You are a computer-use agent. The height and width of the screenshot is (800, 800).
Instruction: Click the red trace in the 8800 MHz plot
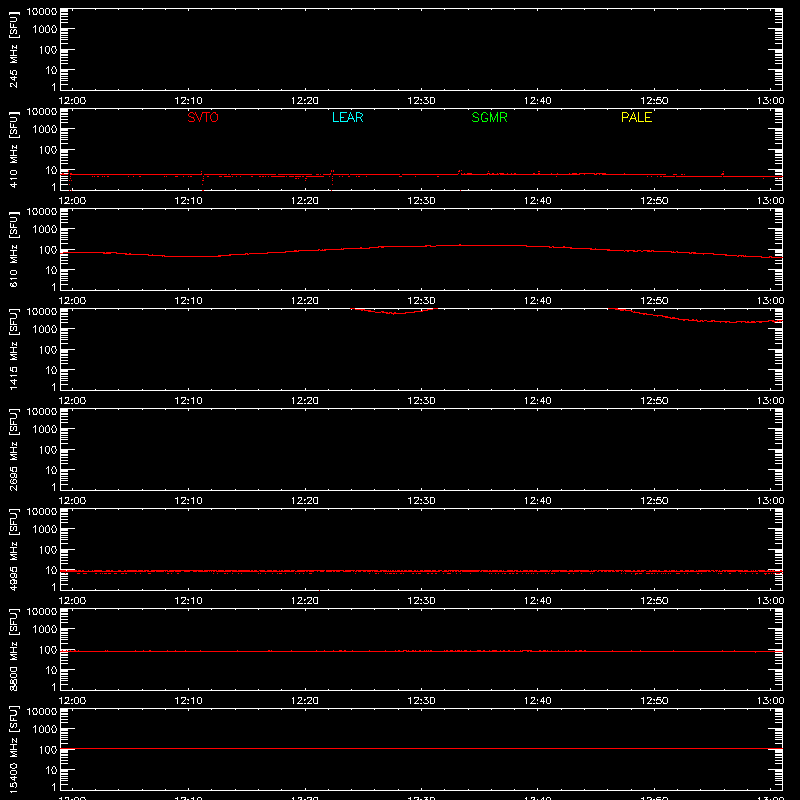point(421,652)
